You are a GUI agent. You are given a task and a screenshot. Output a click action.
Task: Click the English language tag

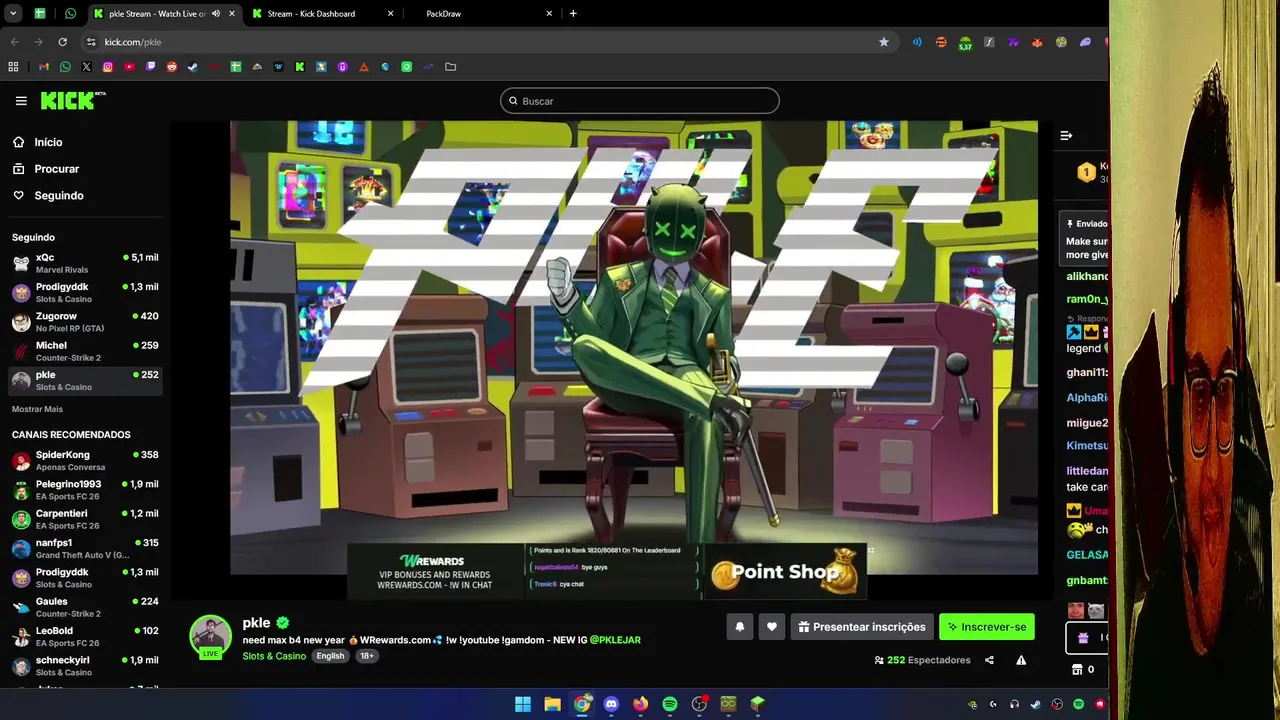click(330, 656)
